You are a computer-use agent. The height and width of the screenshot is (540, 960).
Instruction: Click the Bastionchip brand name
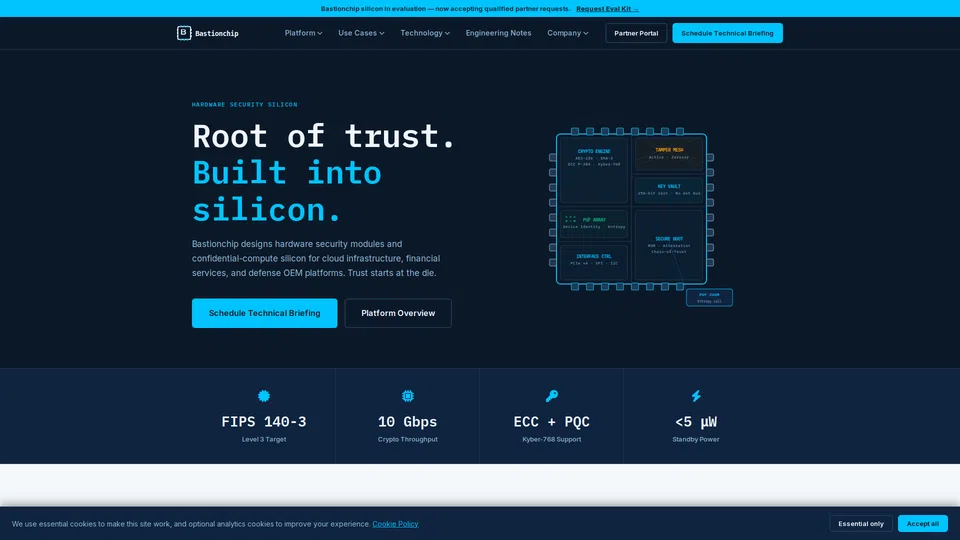point(217,34)
